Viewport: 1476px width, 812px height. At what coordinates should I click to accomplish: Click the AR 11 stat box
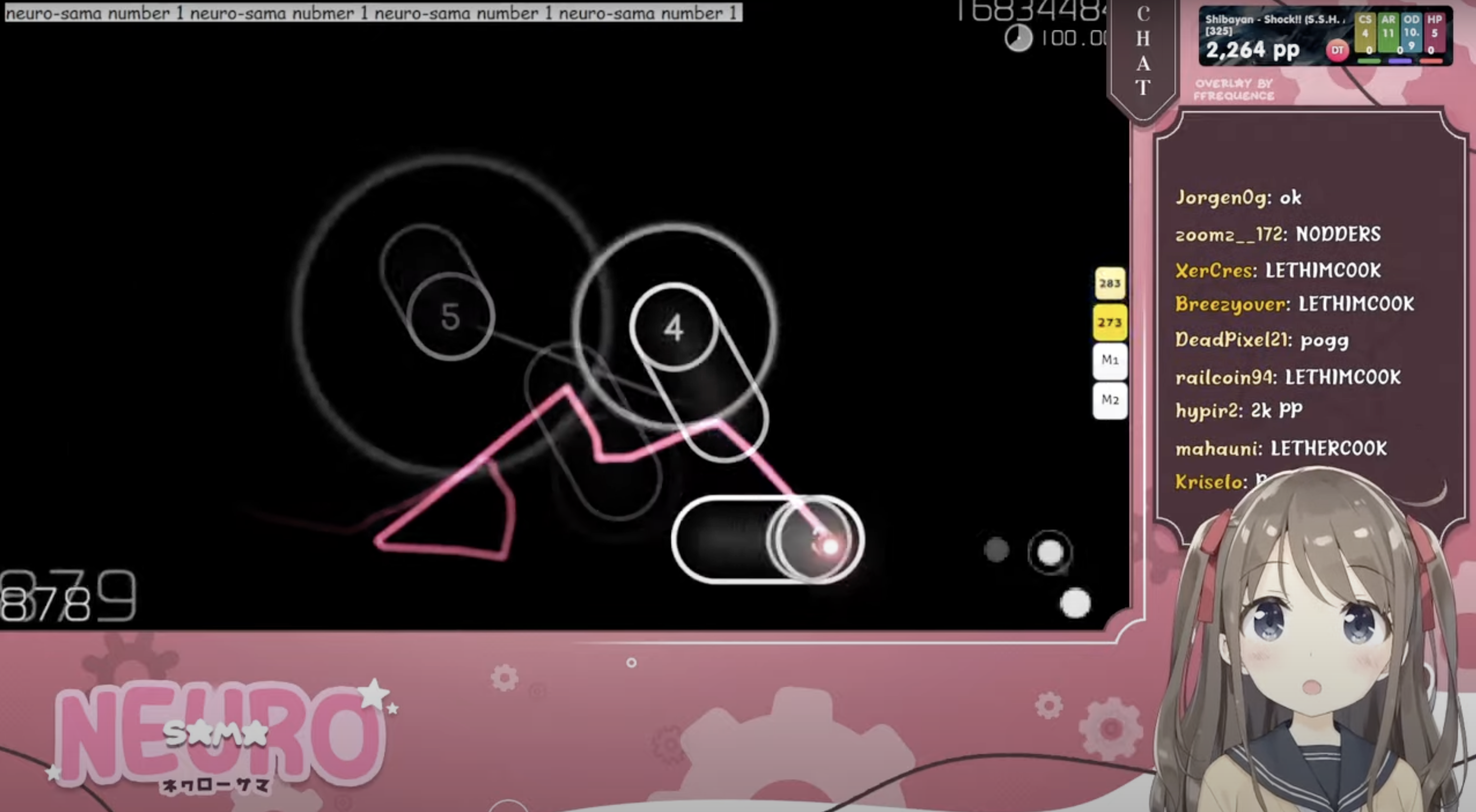point(1388,34)
